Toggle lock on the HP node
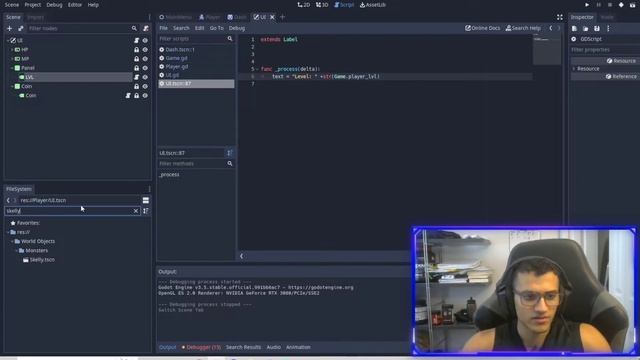Viewport: 640px width, 360px height. point(136,50)
